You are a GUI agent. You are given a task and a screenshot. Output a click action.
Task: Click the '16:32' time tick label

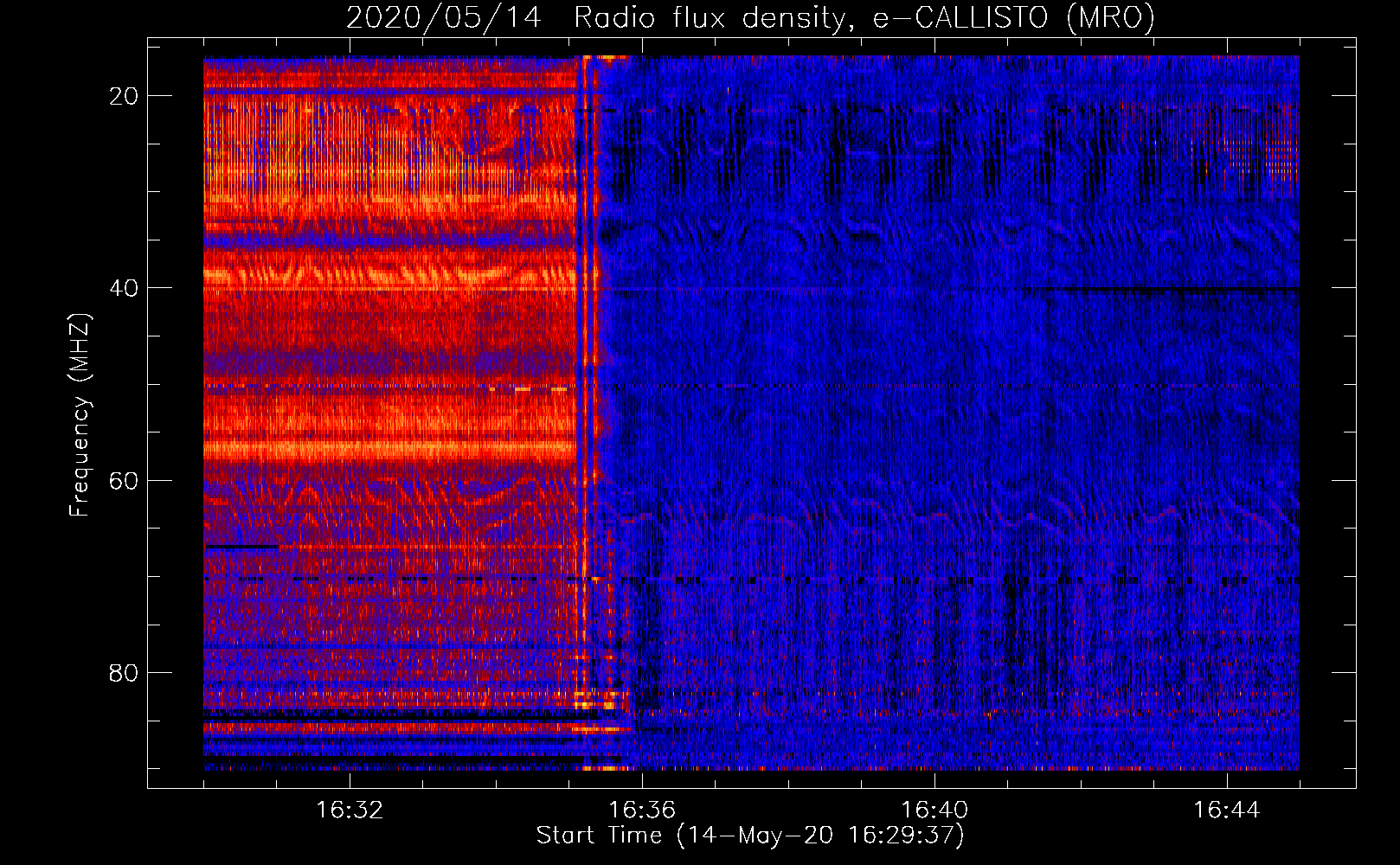(350, 811)
